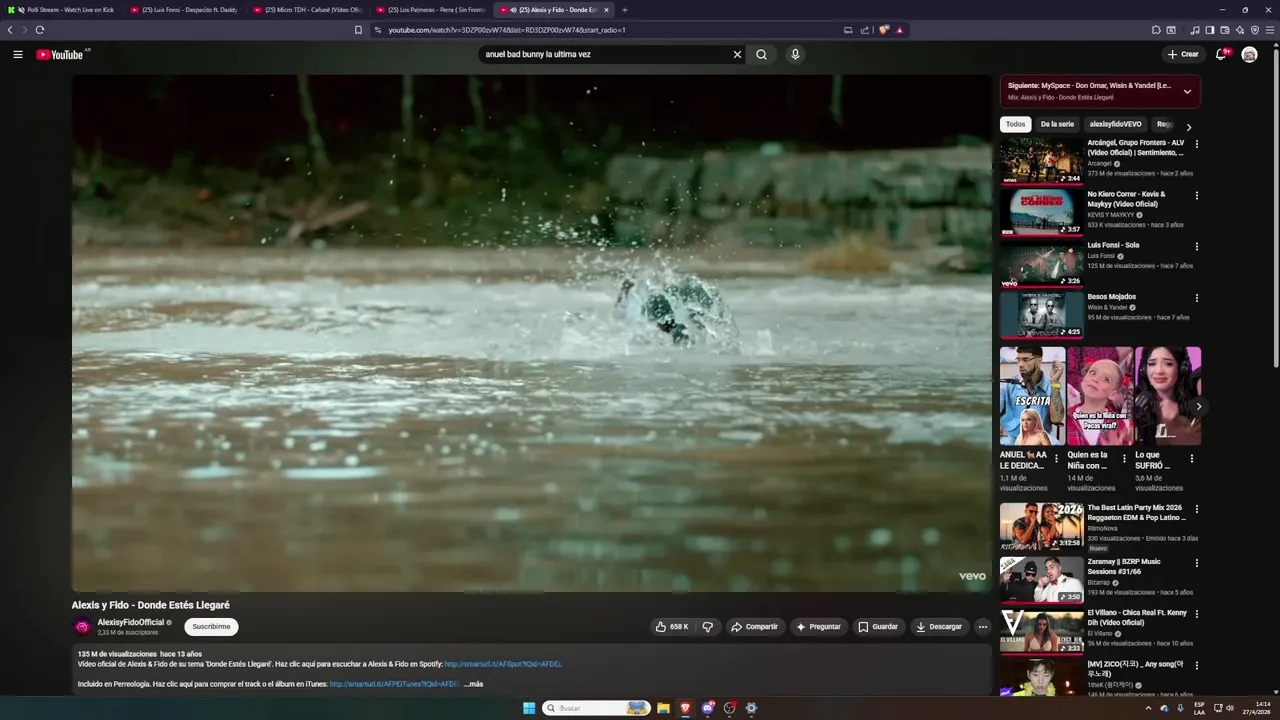
Task: Open the browser sidebar panel icon
Action: (x=1209, y=30)
